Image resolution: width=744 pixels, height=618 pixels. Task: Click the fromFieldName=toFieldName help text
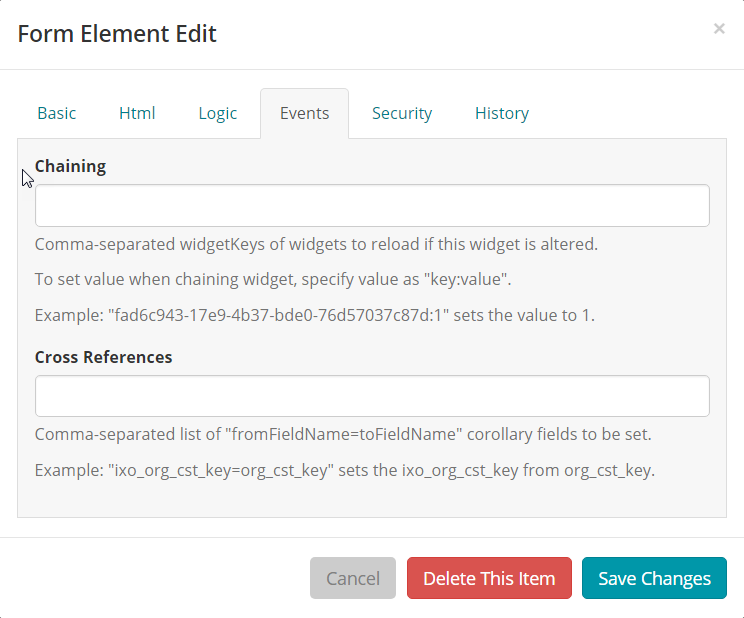point(343,434)
